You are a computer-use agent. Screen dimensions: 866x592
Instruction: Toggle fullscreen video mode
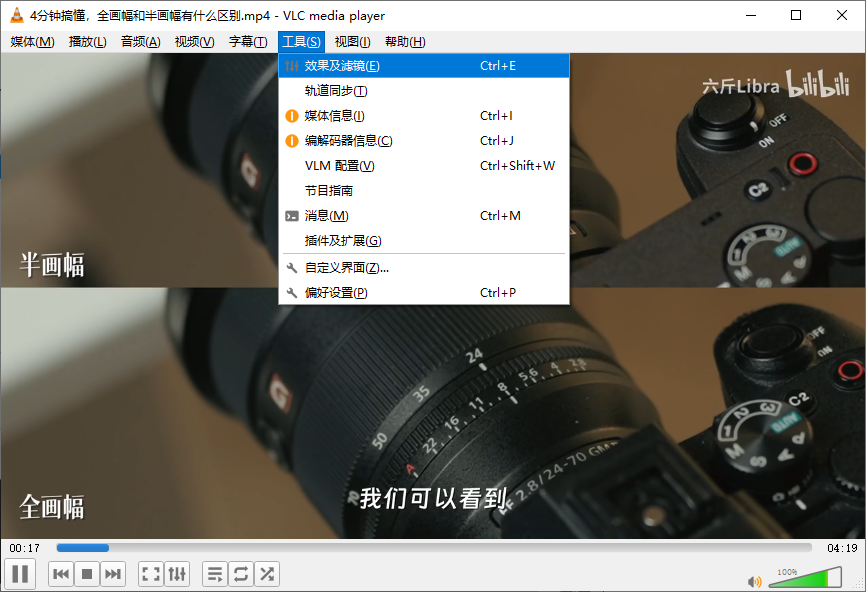[x=151, y=574]
